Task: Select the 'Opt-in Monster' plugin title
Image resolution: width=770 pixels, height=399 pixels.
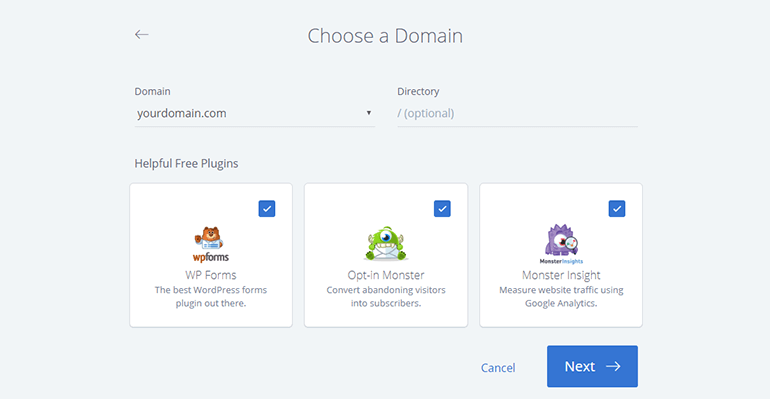Action: coord(386,275)
